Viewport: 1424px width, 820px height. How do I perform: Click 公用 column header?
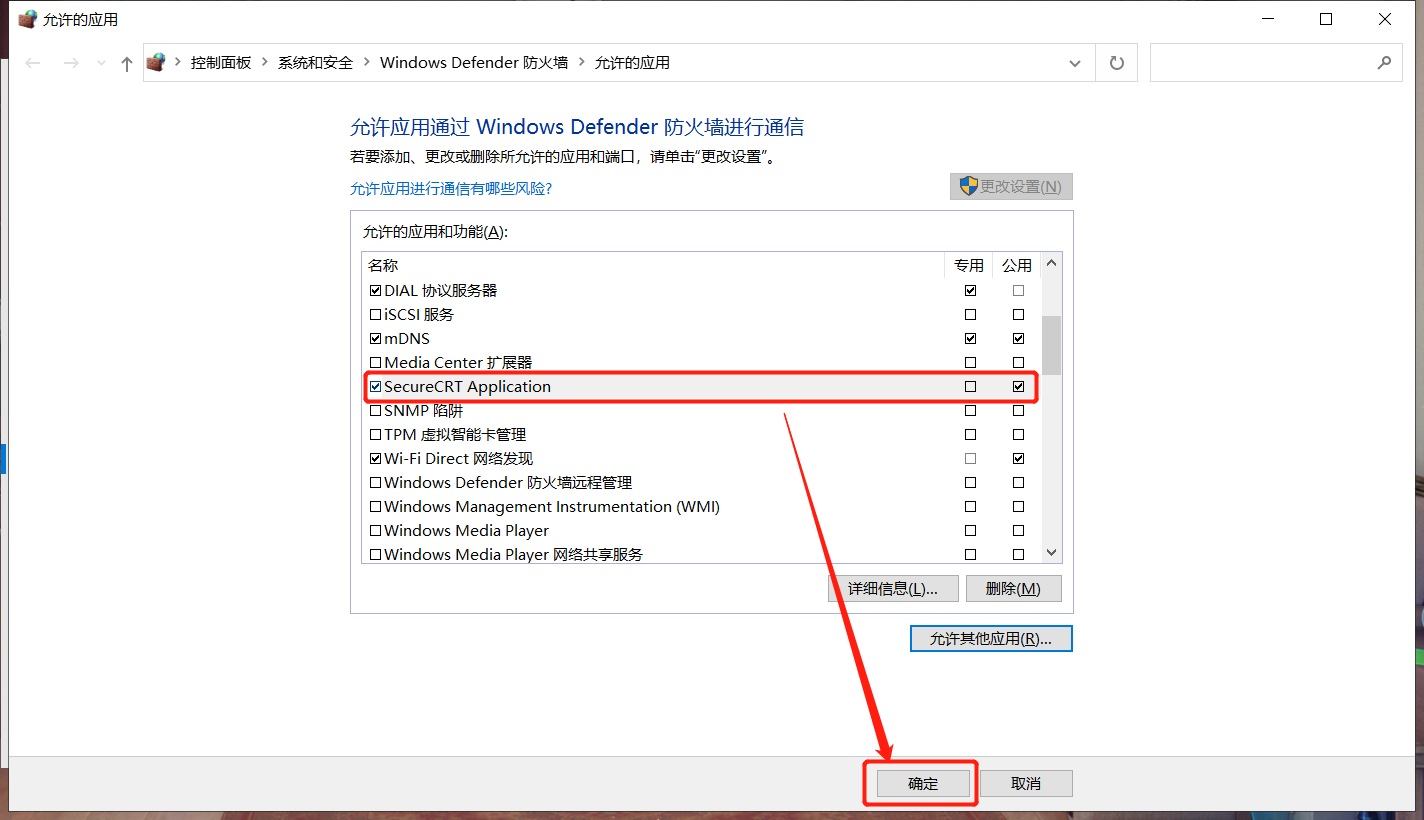(1017, 265)
